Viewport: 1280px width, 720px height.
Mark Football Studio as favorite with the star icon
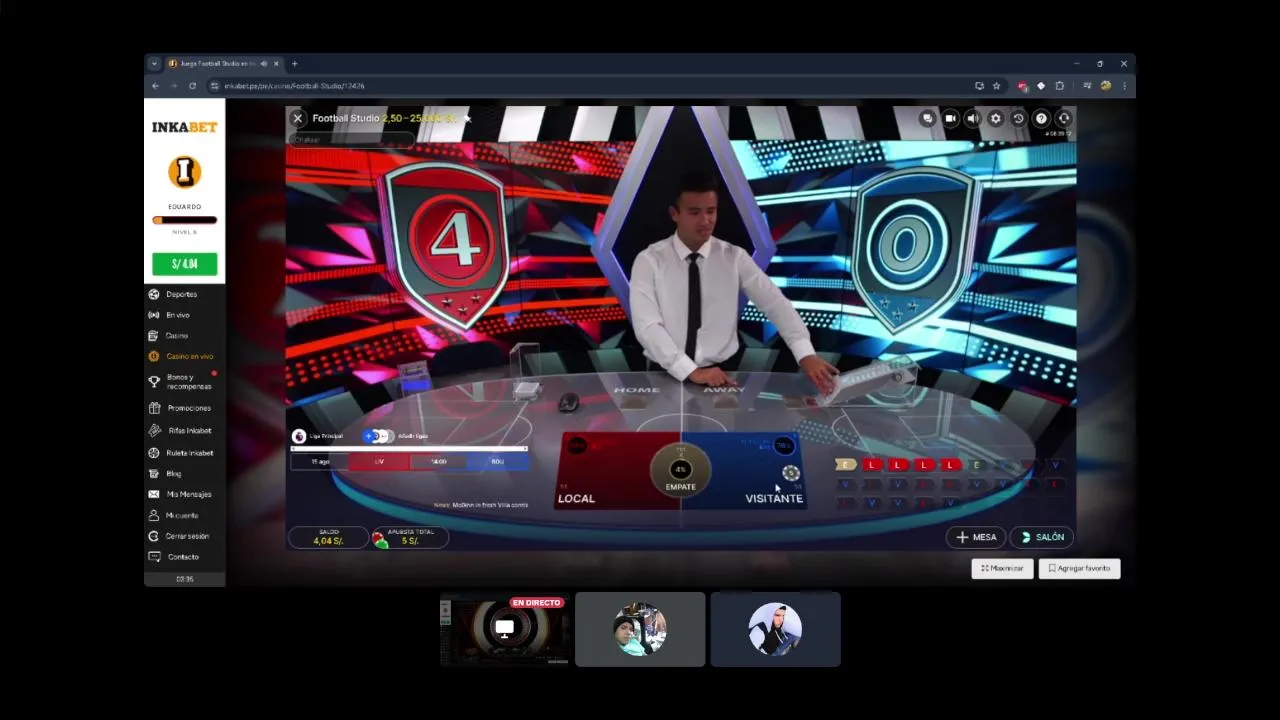coord(467,118)
